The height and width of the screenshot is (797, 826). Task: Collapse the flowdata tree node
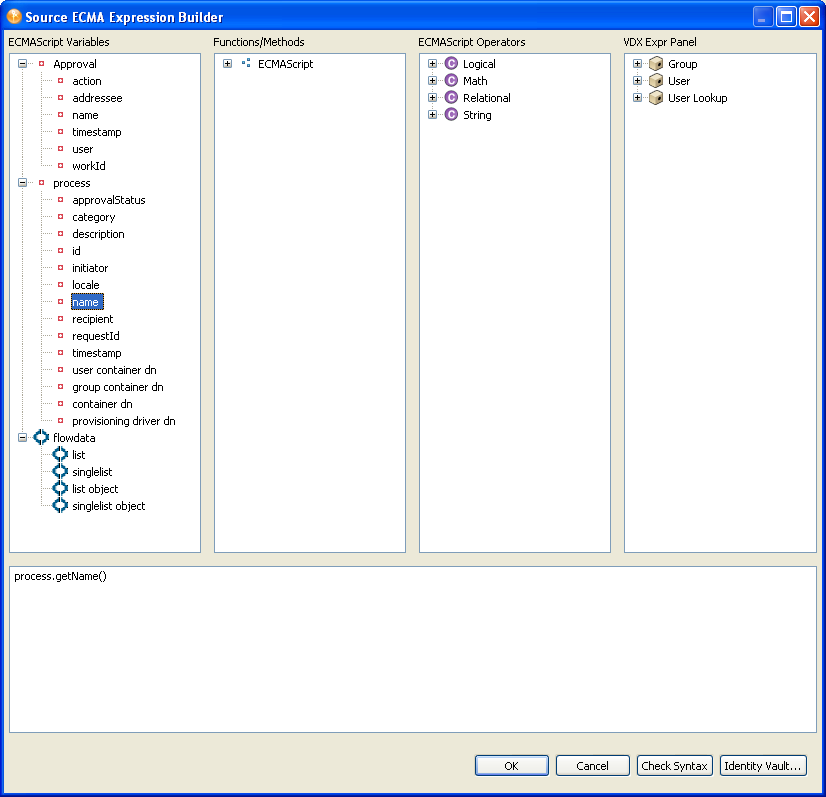23,437
